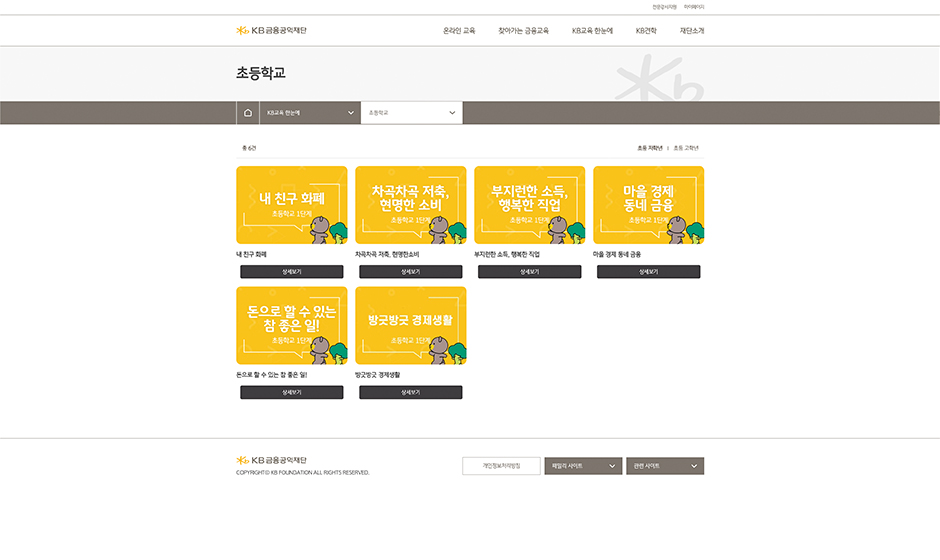940x560 pixels.
Task: Click the KB금융공익재단 logo in header
Action: tap(271, 31)
